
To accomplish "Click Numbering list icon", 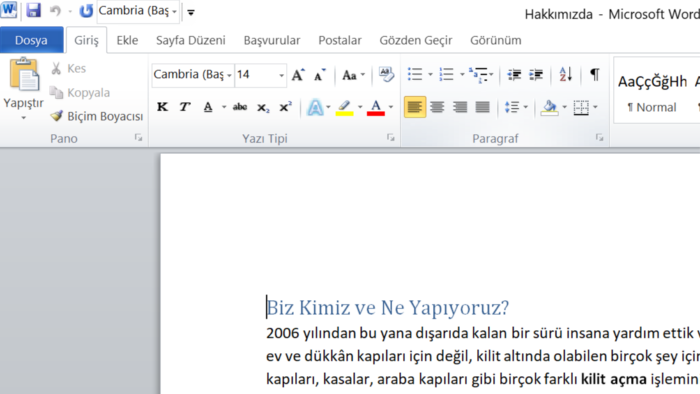I will pos(446,75).
